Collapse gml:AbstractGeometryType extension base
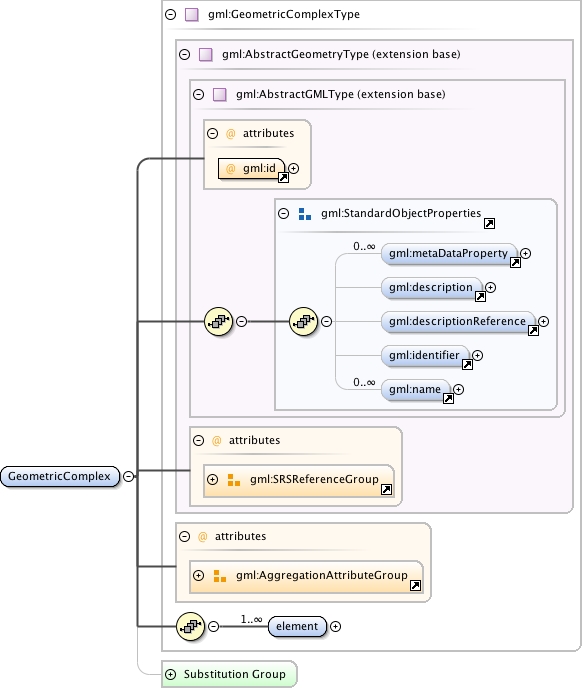The width and height of the screenshot is (583, 691). (185, 55)
